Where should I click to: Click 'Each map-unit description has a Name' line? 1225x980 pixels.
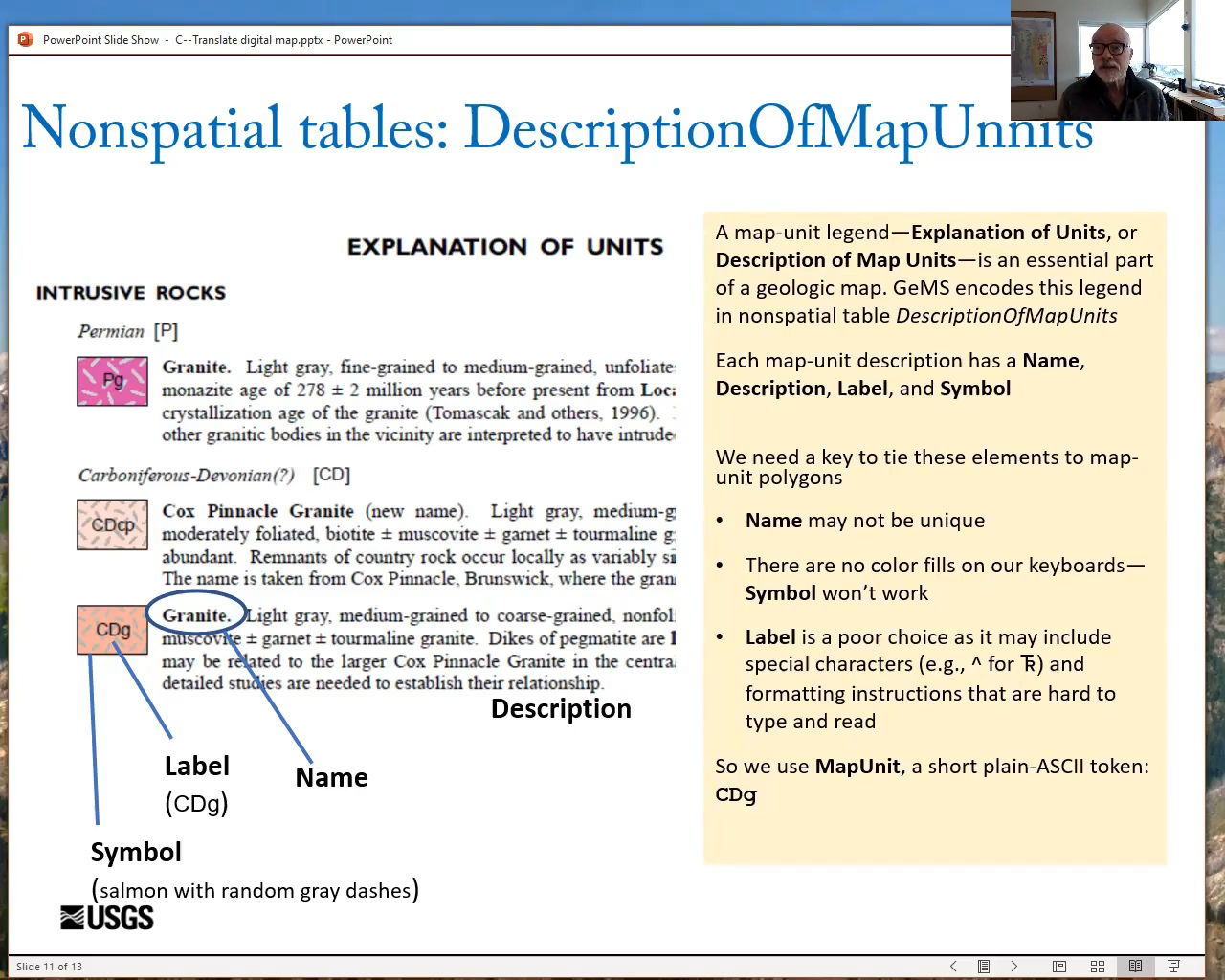pos(901,361)
